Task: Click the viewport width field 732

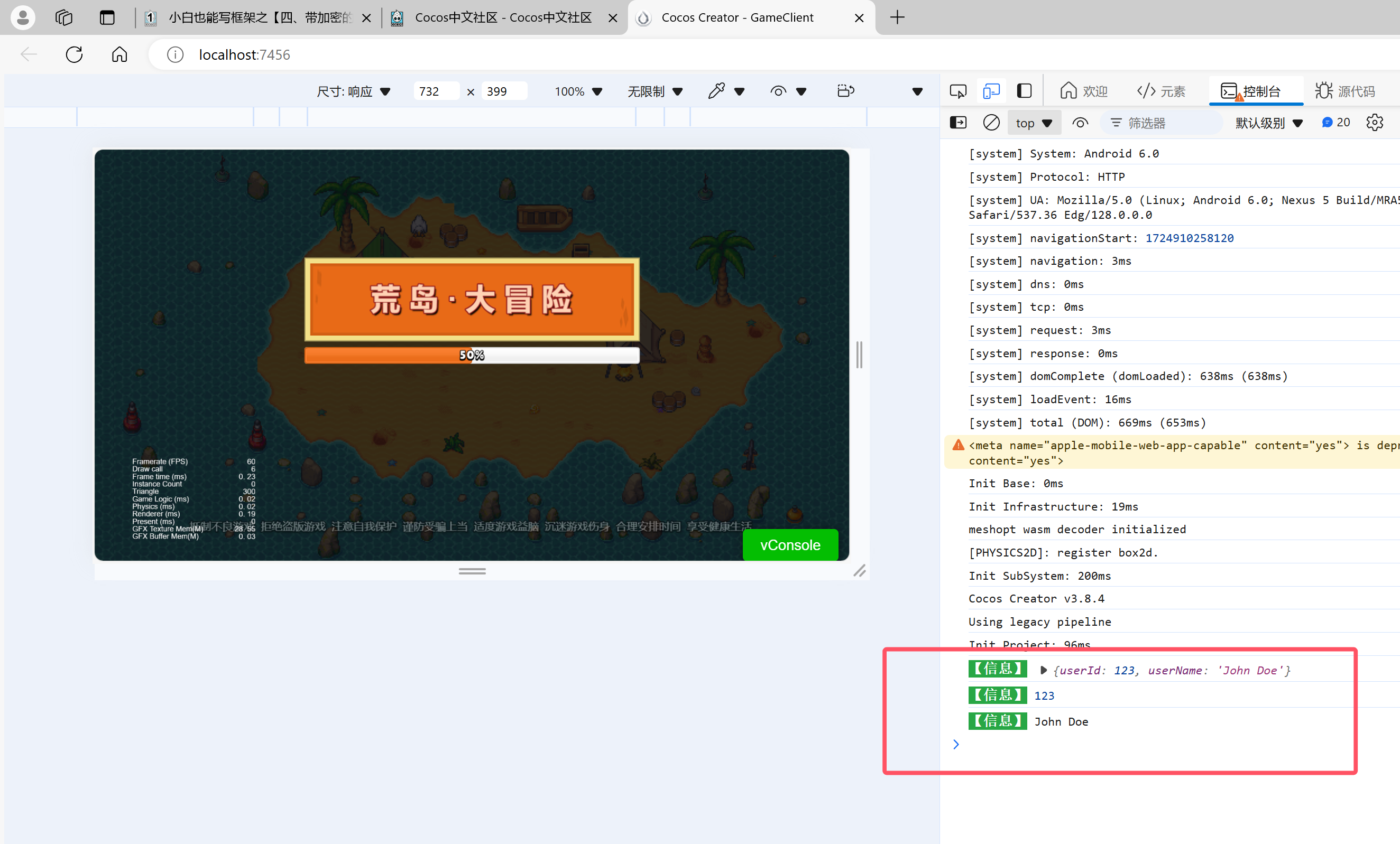Action: (435, 91)
